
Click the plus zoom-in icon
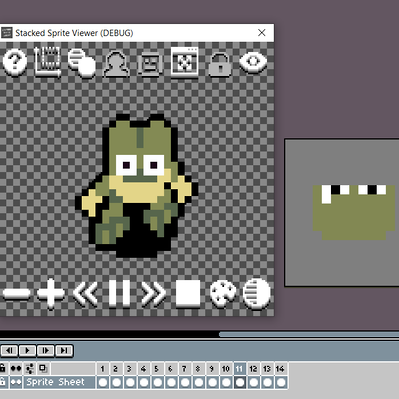(51, 293)
